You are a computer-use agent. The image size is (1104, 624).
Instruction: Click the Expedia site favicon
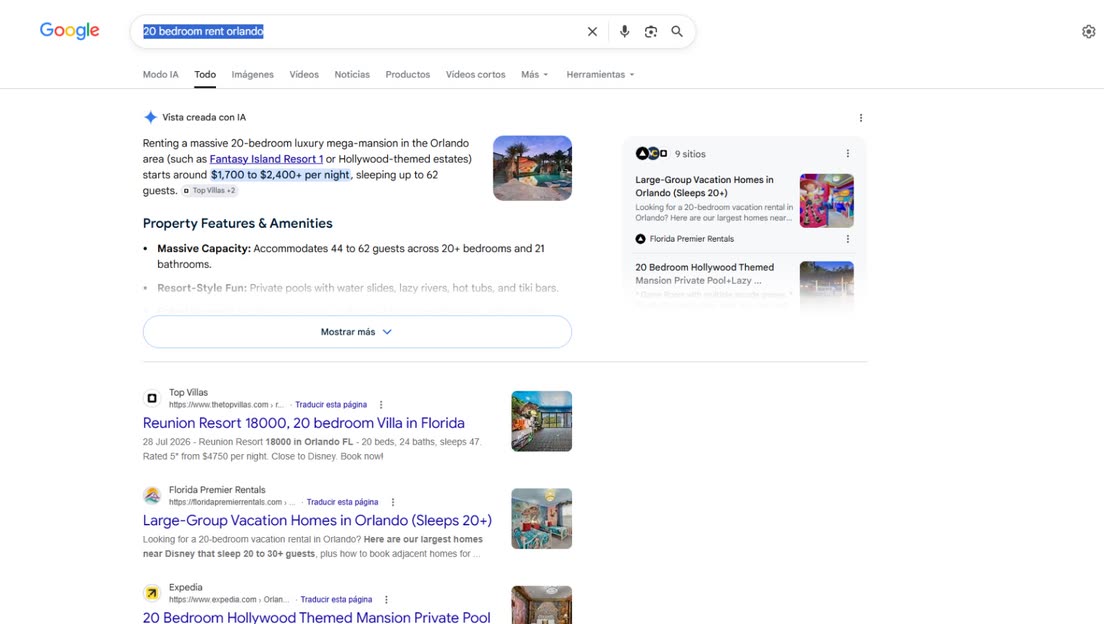[x=152, y=593]
